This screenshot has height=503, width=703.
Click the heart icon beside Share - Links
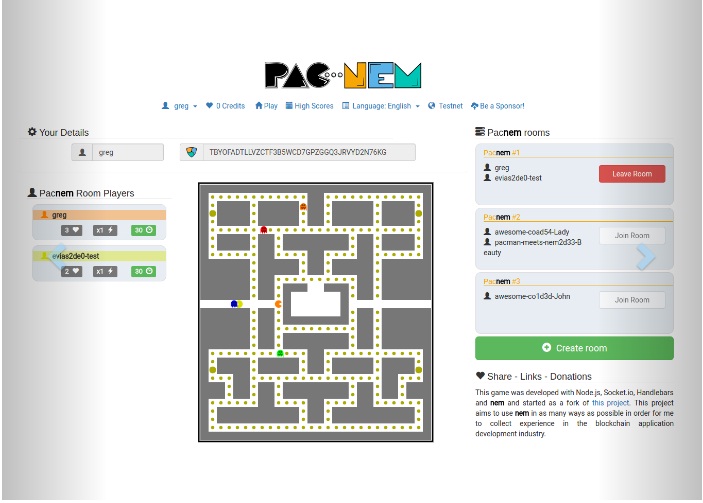click(480, 376)
